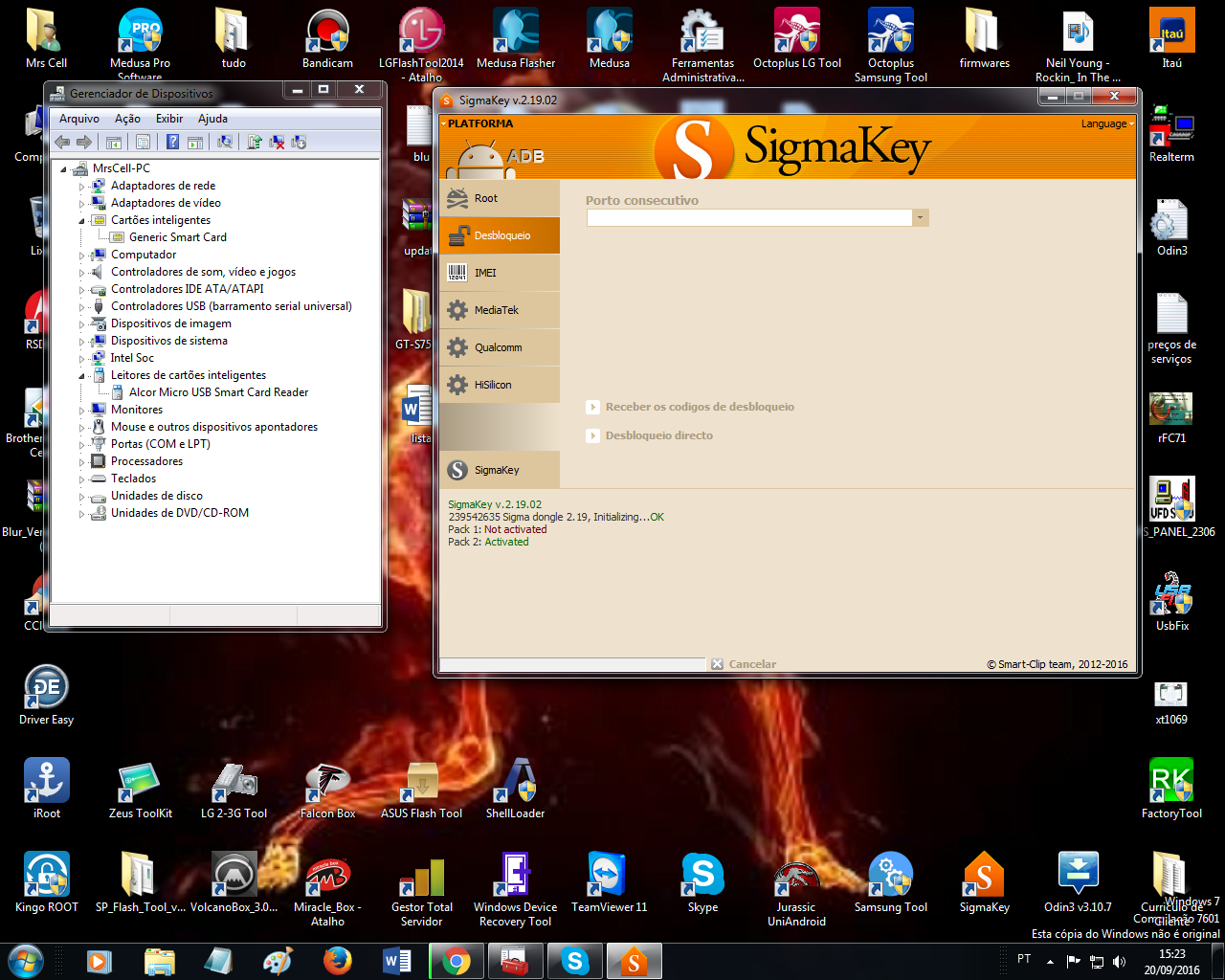Viewport: 1225px width, 980px height.
Task: Open Arquivo menu in Device Manager
Action: pos(79,119)
